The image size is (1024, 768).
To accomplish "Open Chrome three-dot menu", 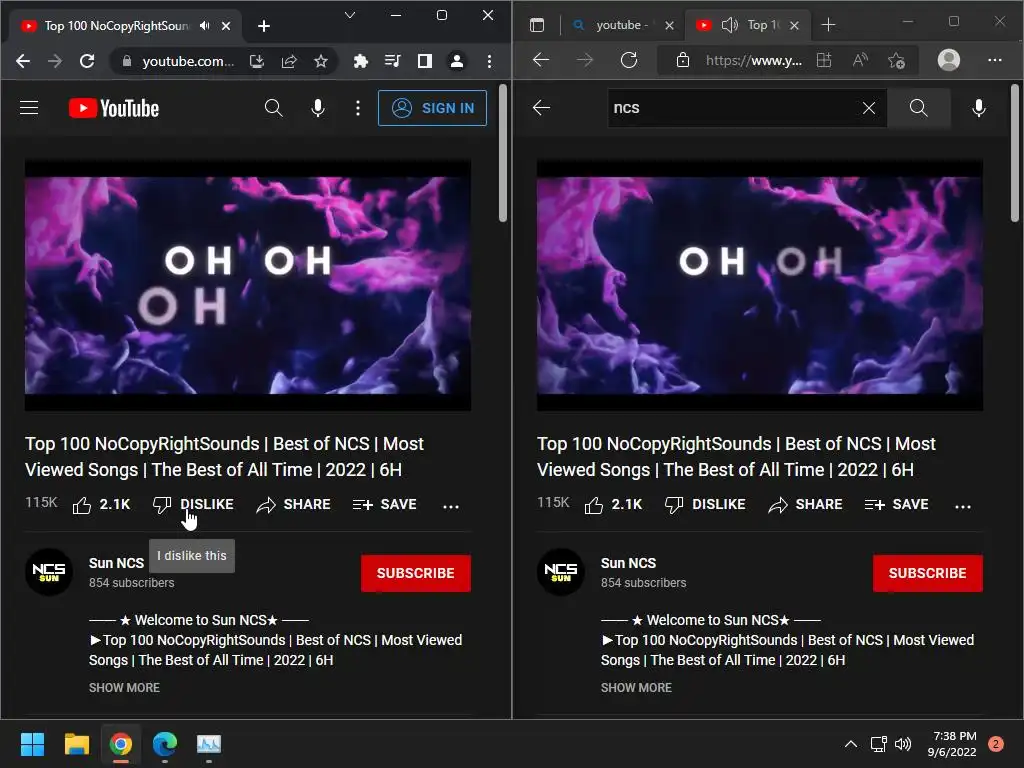I will tap(489, 61).
